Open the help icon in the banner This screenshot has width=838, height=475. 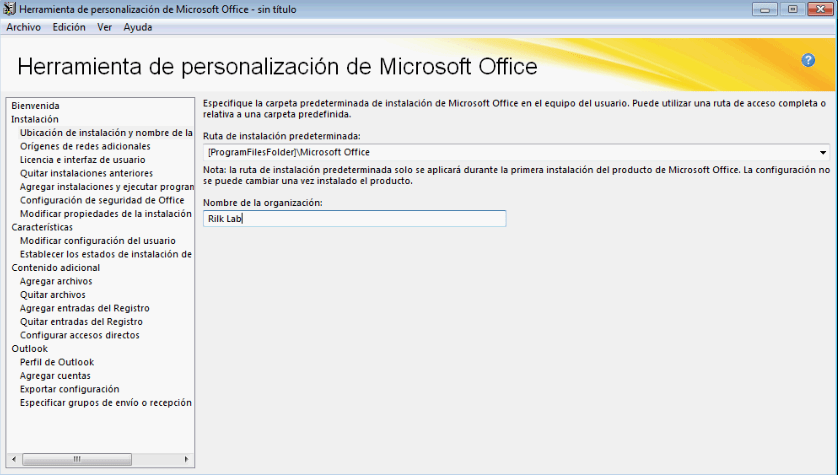pyautogui.click(x=808, y=60)
